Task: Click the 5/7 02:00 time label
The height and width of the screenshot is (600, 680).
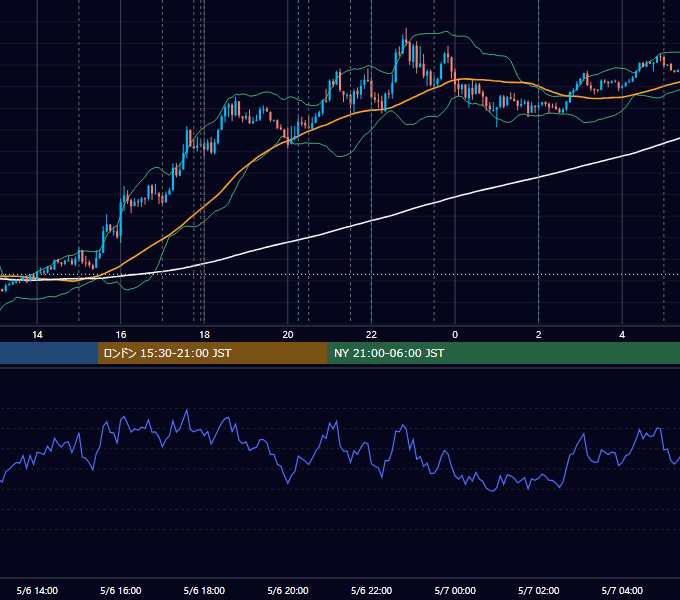Action: click(x=539, y=590)
